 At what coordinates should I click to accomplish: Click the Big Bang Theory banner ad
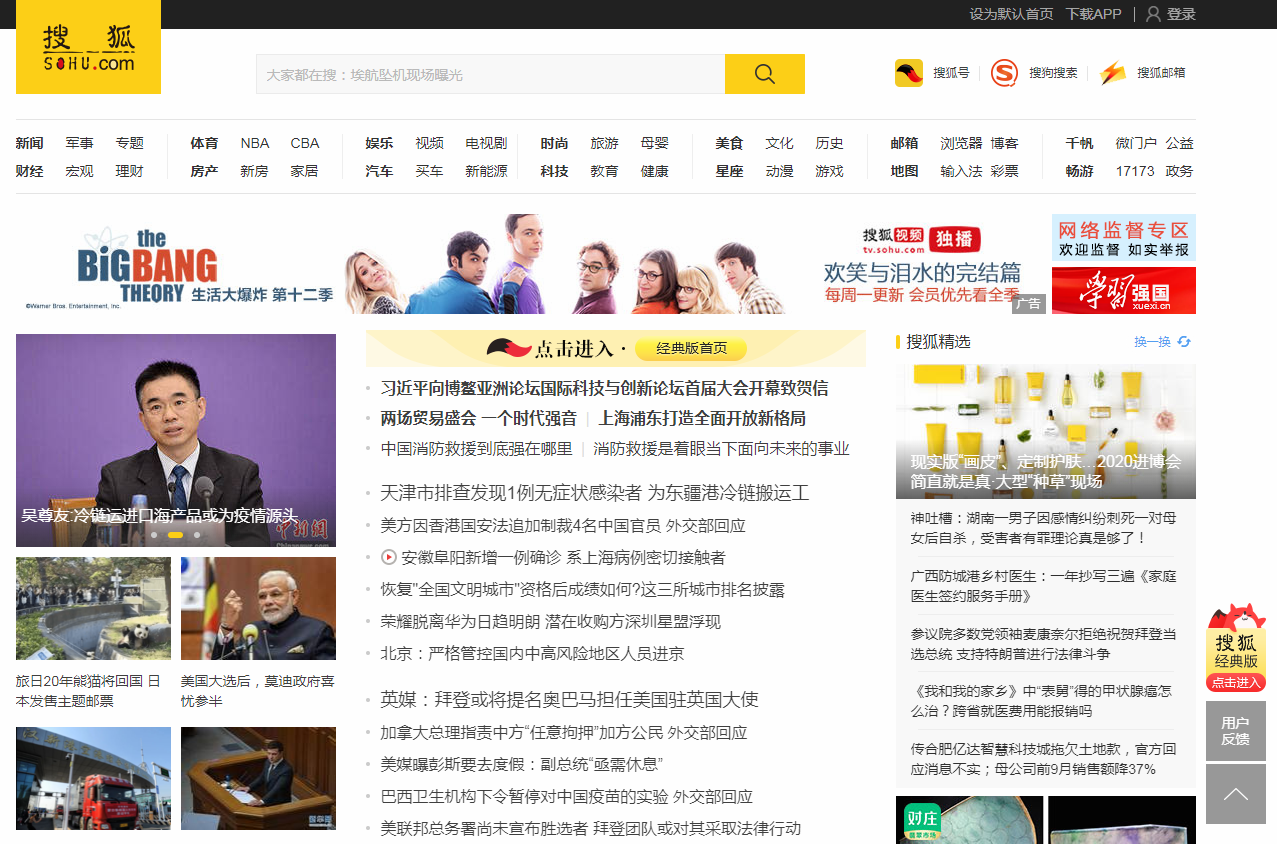[531, 264]
